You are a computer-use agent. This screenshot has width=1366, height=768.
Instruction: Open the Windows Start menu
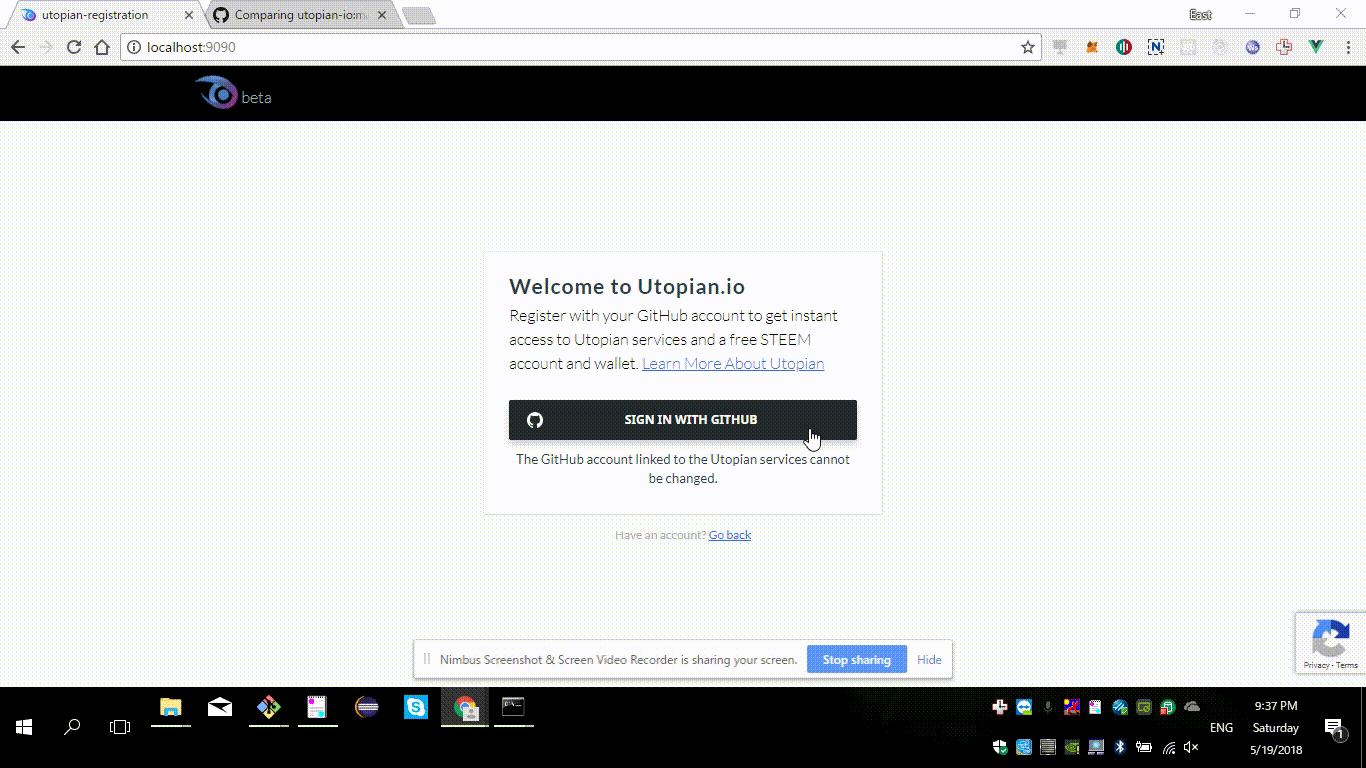(x=24, y=728)
